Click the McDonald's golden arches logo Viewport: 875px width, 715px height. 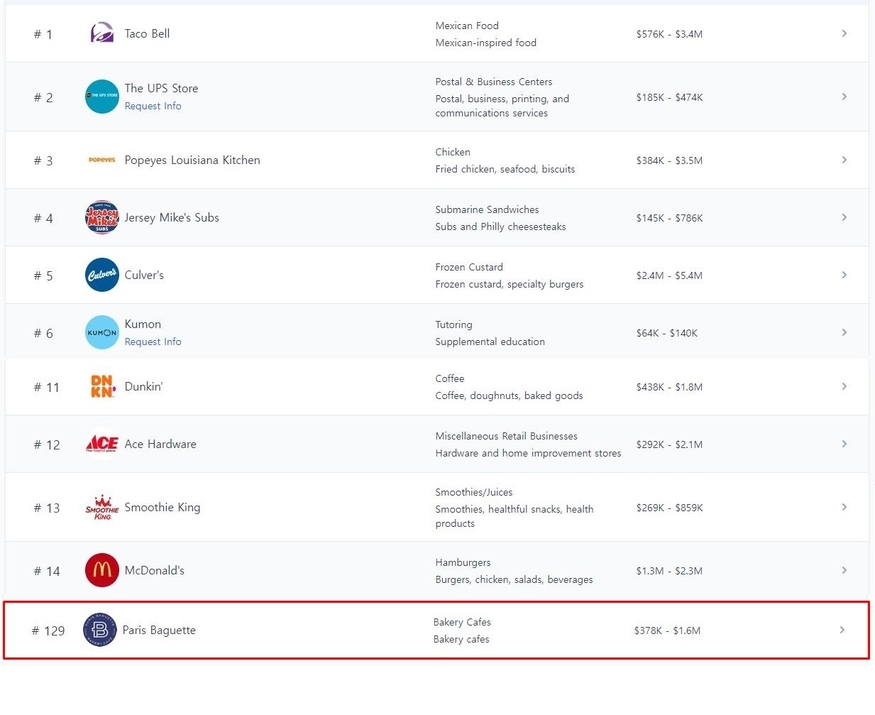(102, 570)
